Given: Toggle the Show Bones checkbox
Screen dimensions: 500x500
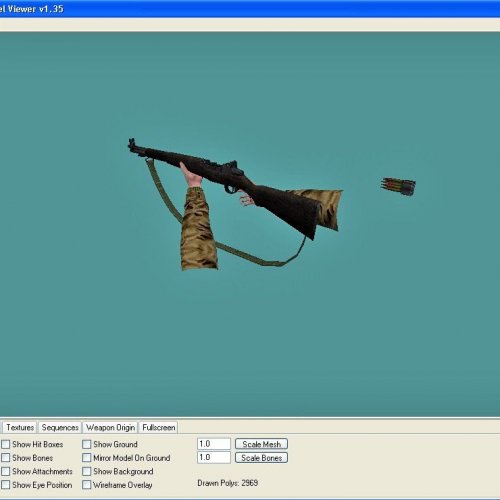Looking at the screenshot, I should pos(6,458).
